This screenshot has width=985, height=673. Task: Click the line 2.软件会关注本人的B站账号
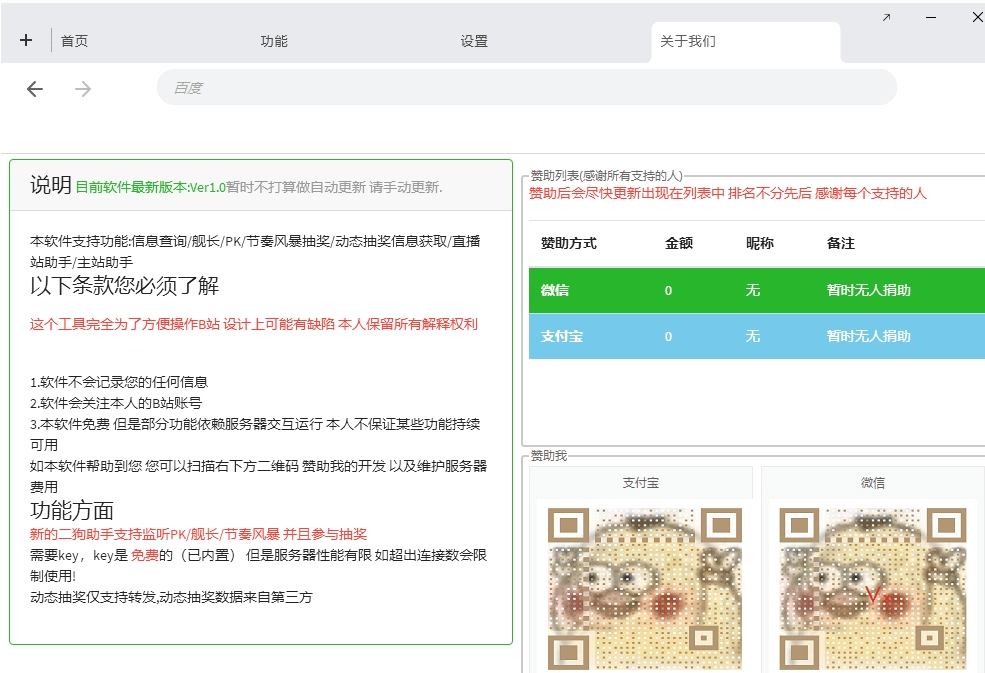(x=116, y=403)
